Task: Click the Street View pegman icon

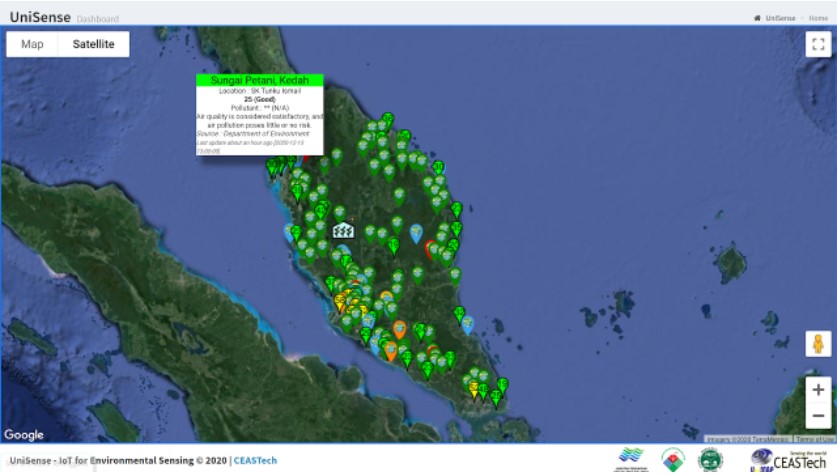Action: click(818, 344)
